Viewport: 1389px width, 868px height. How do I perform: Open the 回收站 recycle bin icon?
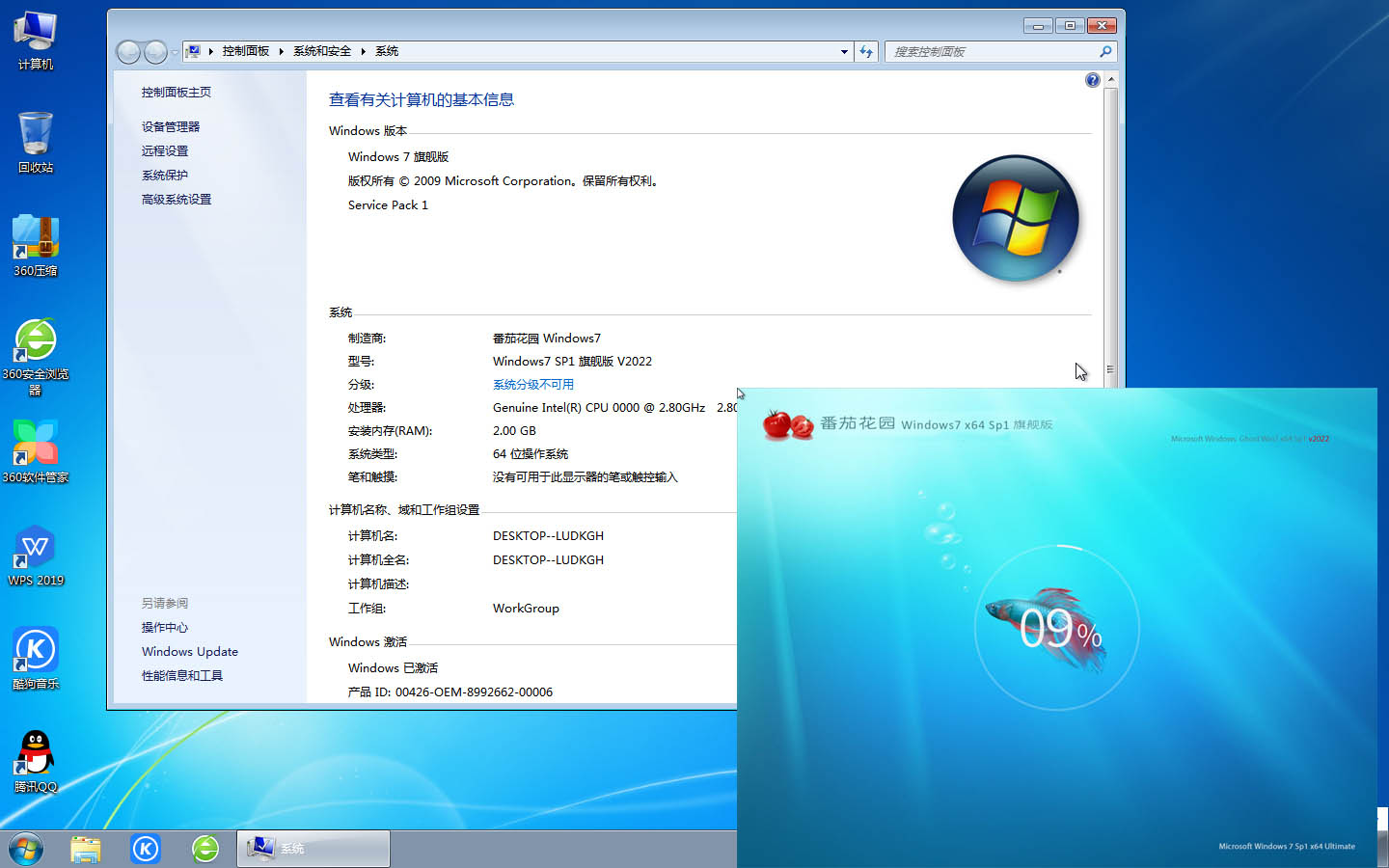(x=36, y=142)
